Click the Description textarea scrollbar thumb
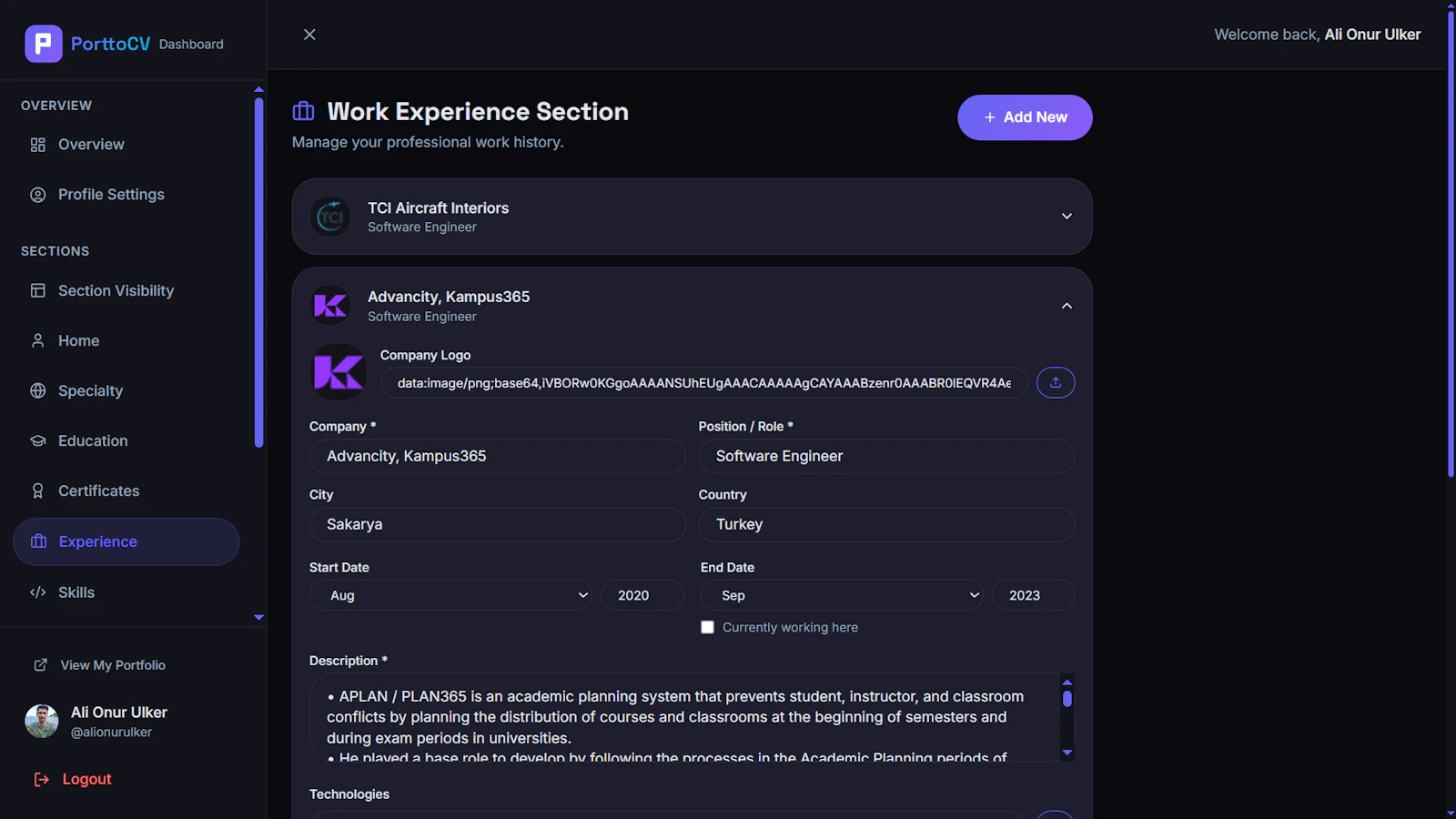Image resolution: width=1456 pixels, height=819 pixels. tap(1067, 699)
